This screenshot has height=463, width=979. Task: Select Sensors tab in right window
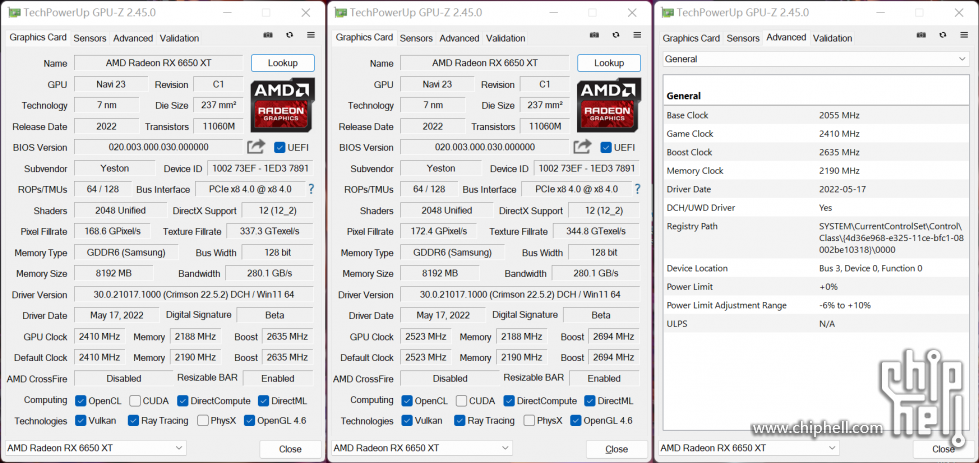point(743,38)
